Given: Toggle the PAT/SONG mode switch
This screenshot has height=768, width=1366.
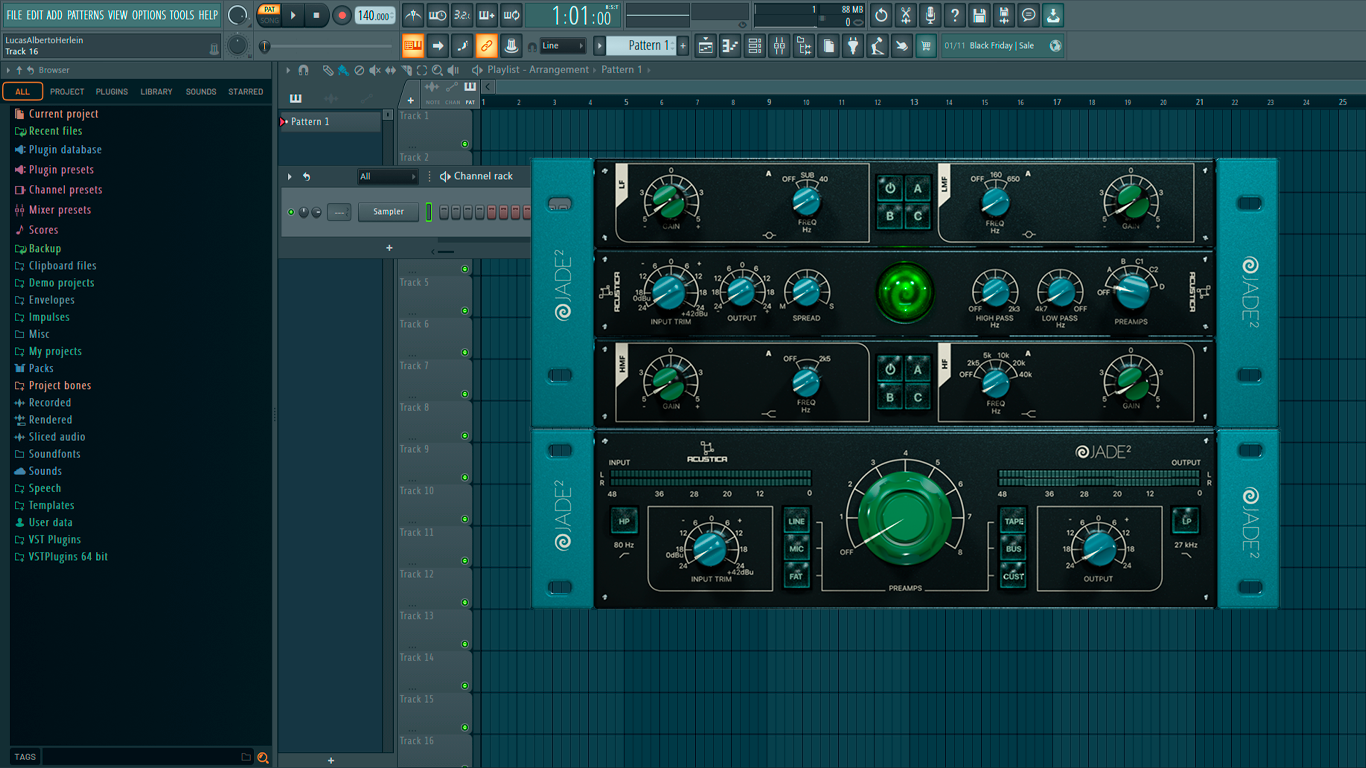Looking at the screenshot, I should point(269,15).
